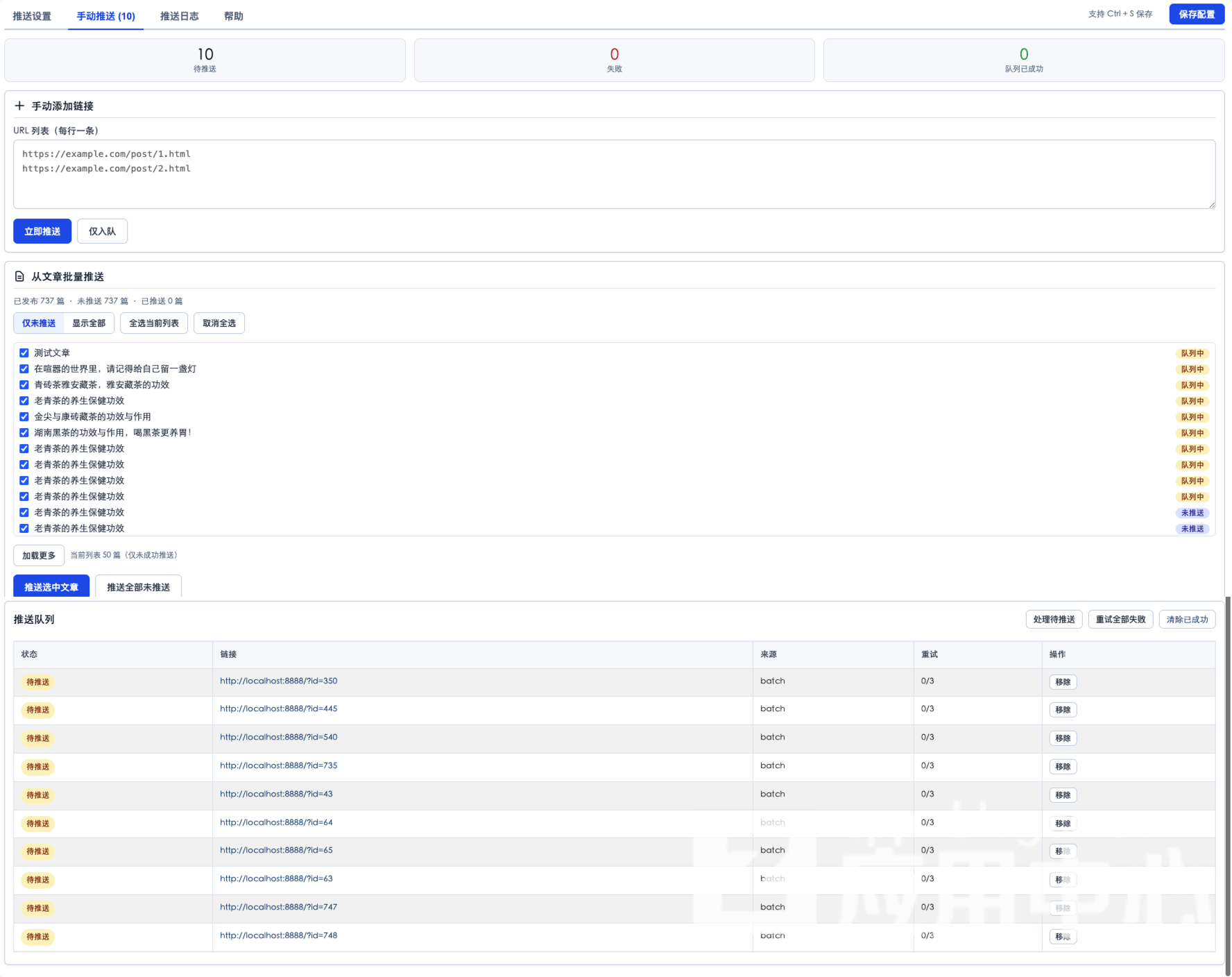This screenshot has width=1232, height=977.
Task: Open link http://localhost:8888/?id=735
Action: tap(279, 765)
